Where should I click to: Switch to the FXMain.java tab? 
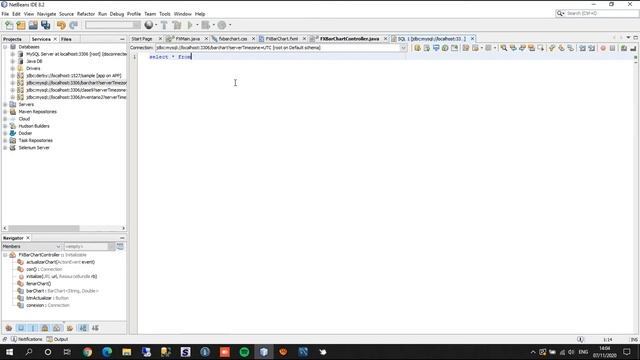coord(188,39)
